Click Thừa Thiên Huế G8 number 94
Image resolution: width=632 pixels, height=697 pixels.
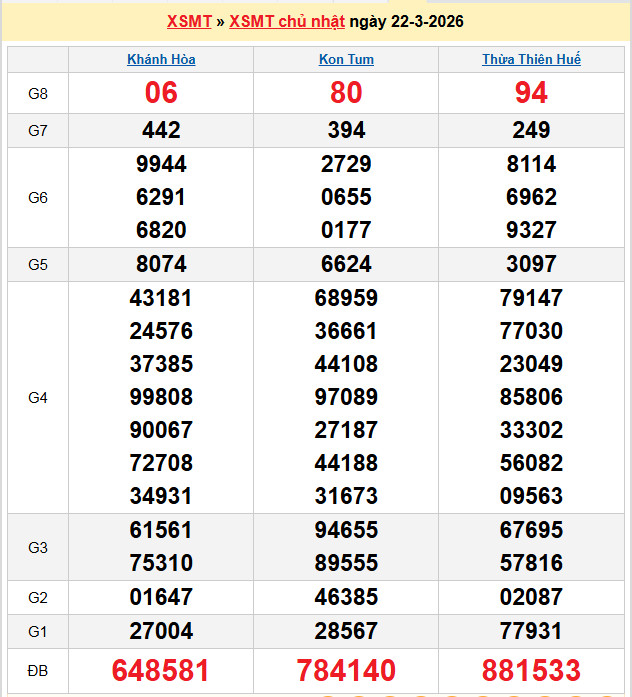coord(531,93)
